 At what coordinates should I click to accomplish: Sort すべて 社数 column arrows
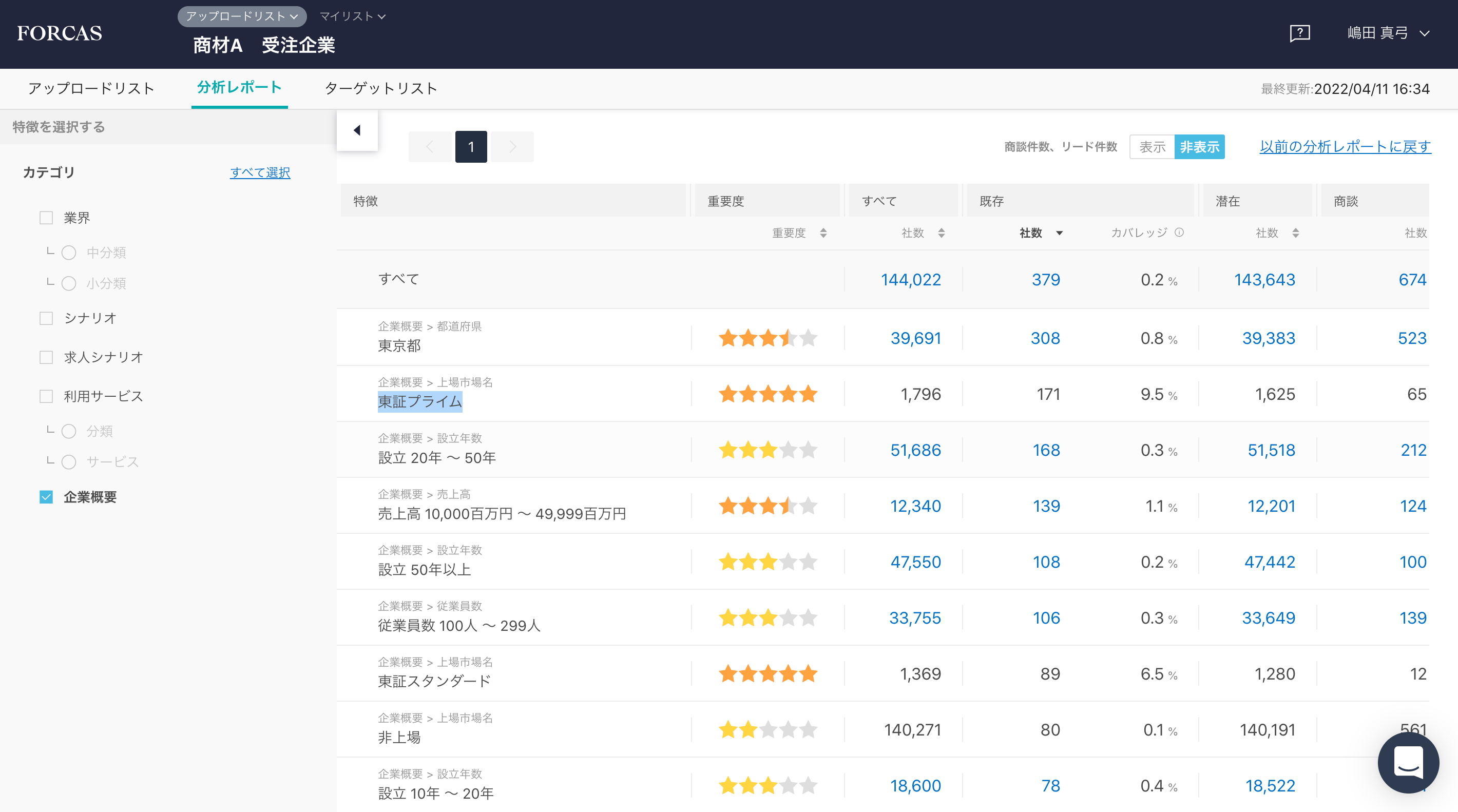pyautogui.click(x=941, y=233)
